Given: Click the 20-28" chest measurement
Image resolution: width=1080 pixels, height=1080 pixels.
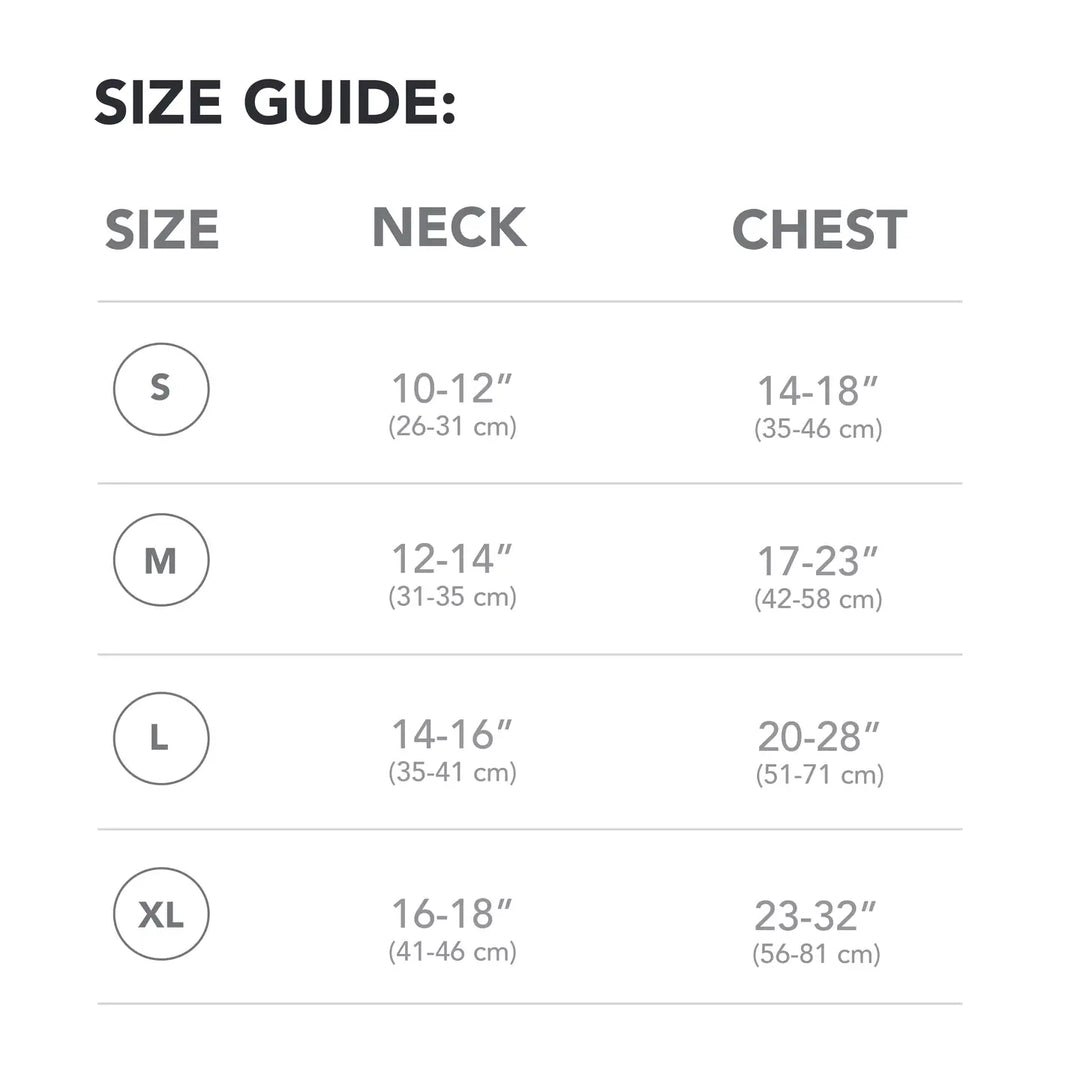Looking at the screenshot, I should point(818,737).
